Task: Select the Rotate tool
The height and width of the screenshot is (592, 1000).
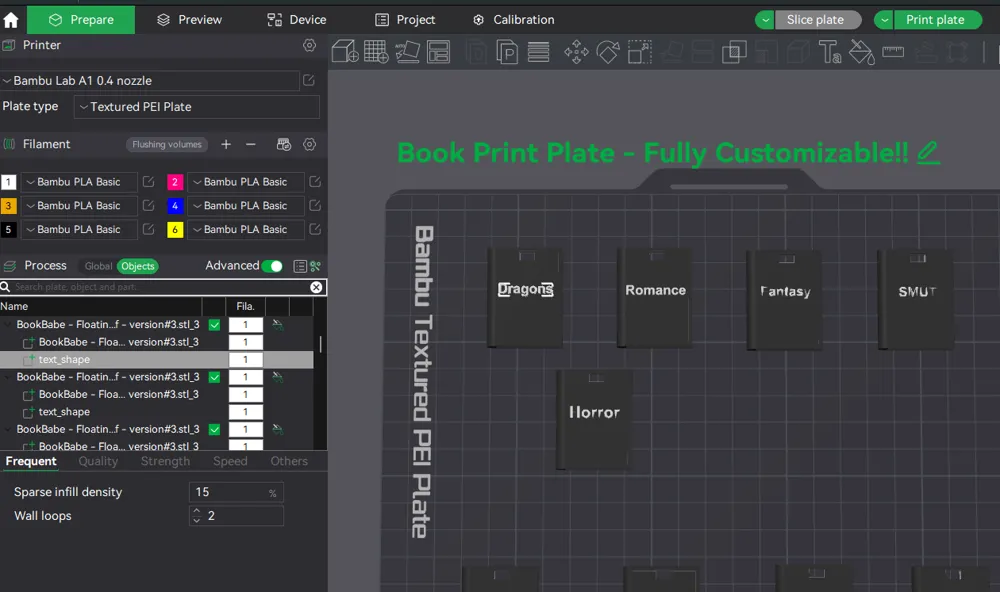Action: (608, 52)
